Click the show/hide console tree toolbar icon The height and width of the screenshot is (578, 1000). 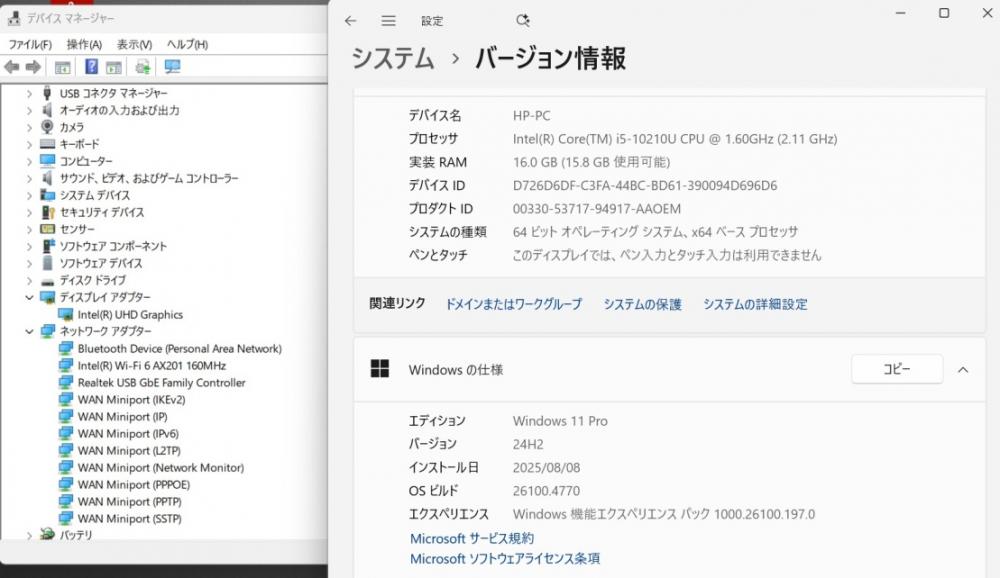(x=62, y=66)
